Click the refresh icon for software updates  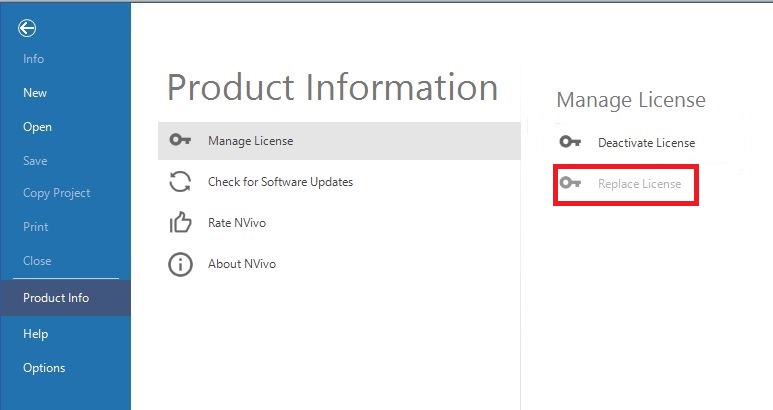(180, 181)
